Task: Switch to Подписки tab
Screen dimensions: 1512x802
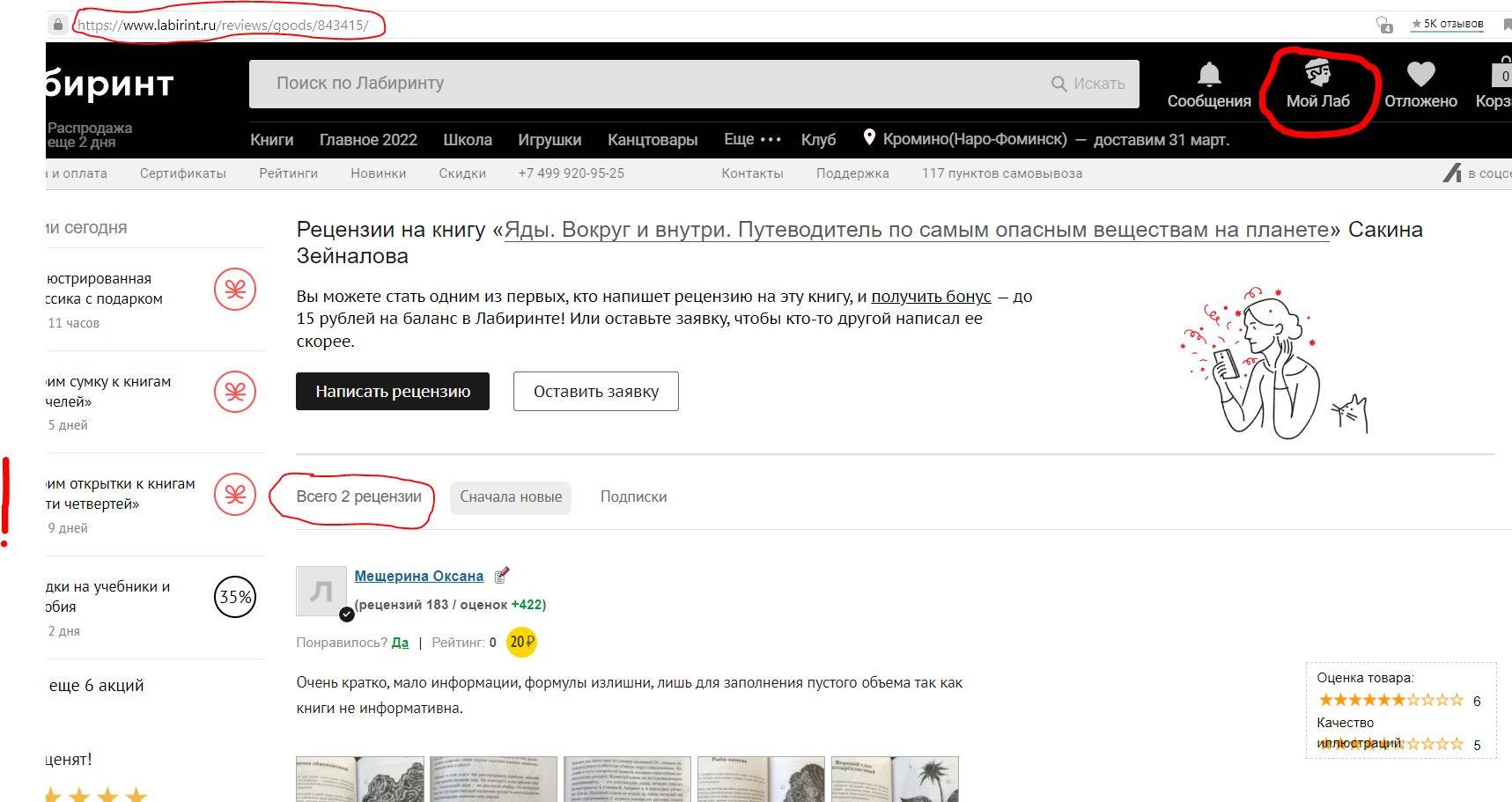Action: coord(633,497)
